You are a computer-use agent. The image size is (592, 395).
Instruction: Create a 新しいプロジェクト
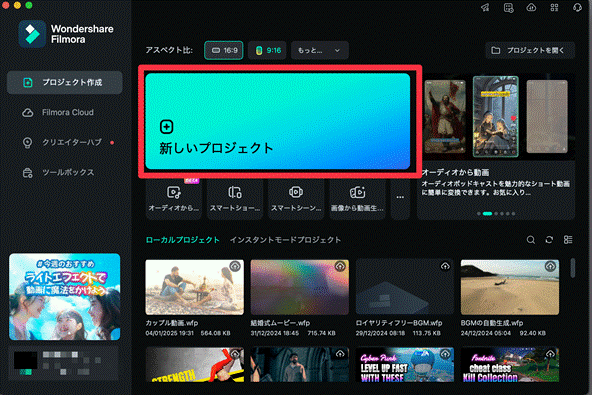pyautogui.click(x=278, y=121)
